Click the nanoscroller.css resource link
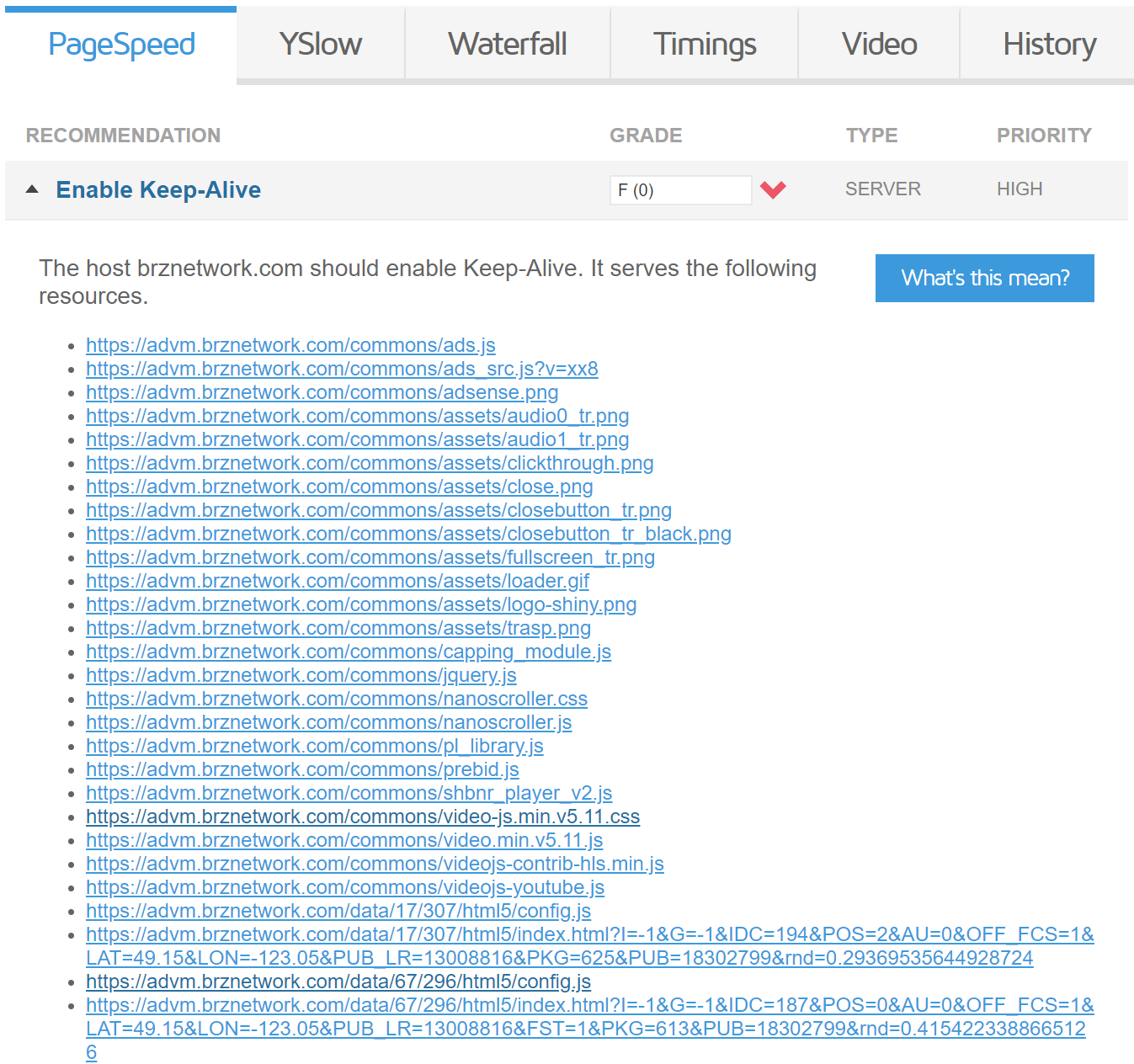 click(336, 699)
